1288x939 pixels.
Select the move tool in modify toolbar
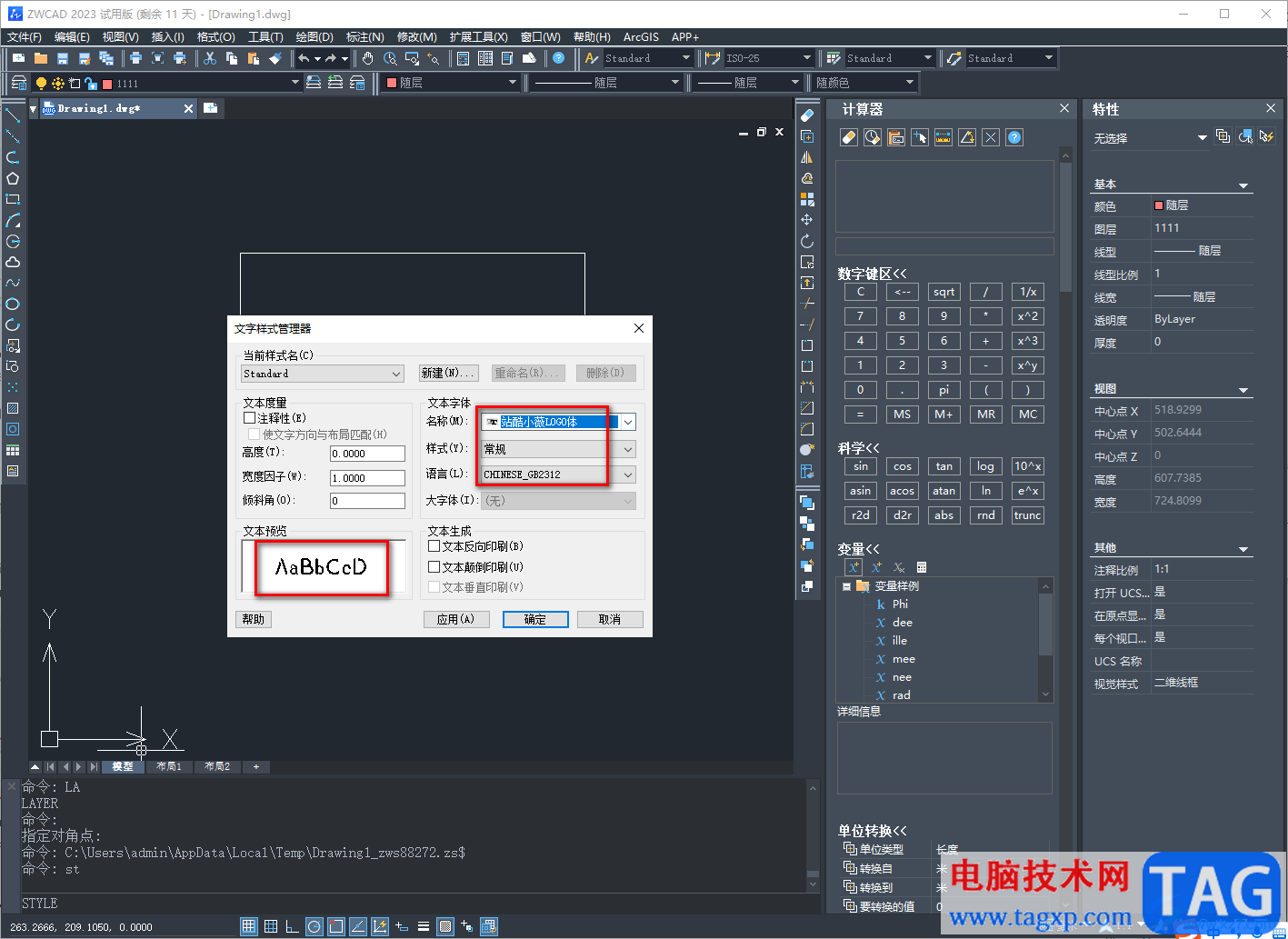click(x=806, y=220)
